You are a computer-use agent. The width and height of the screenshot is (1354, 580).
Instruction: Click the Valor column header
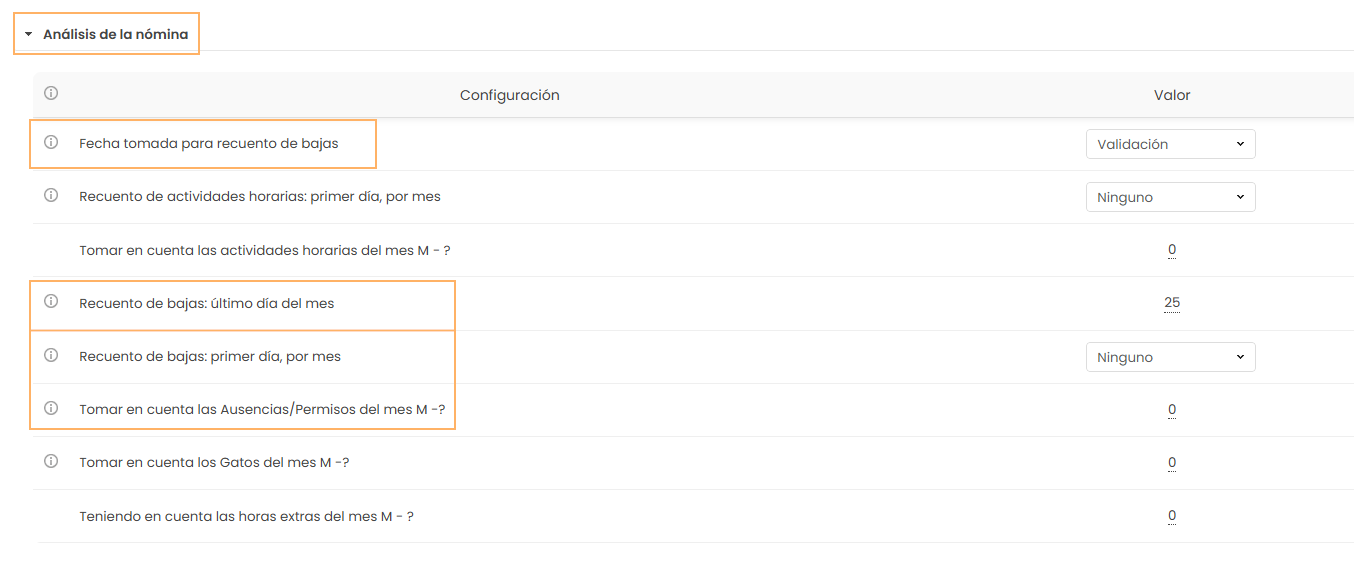pyautogui.click(x=1171, y=95)
